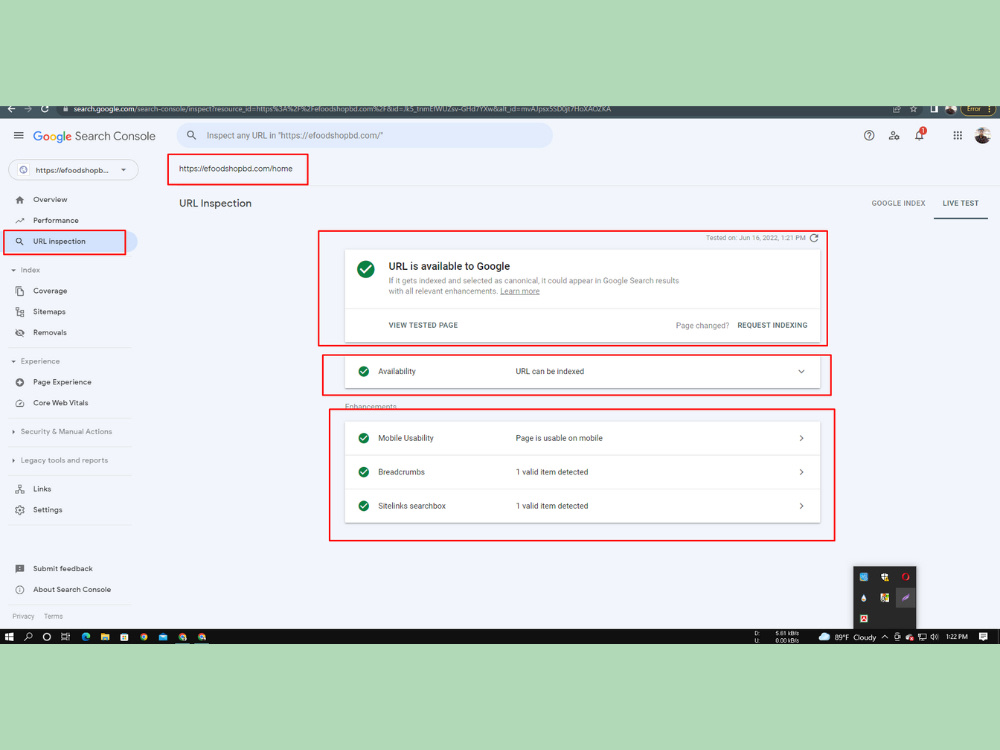This screenshot has width=1000, height=750.
Task: Reload the page with the browser reload icon
Action: tap(45, 109)
